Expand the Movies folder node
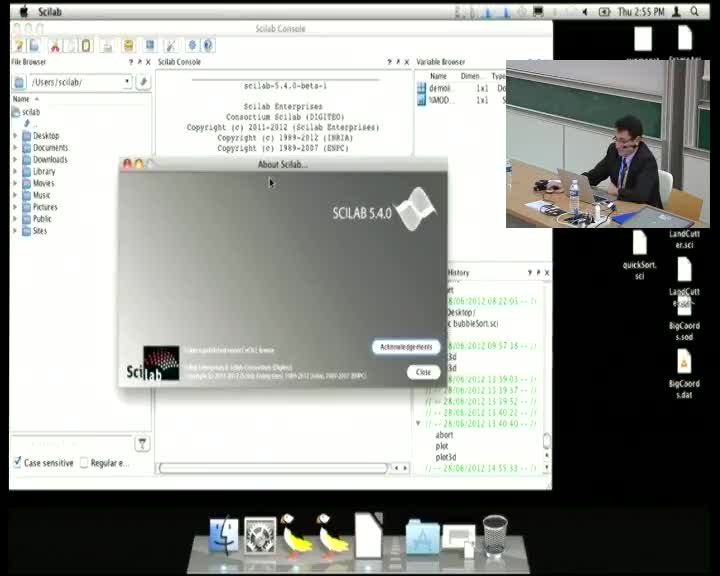The image size is (720, 576). 15,183
